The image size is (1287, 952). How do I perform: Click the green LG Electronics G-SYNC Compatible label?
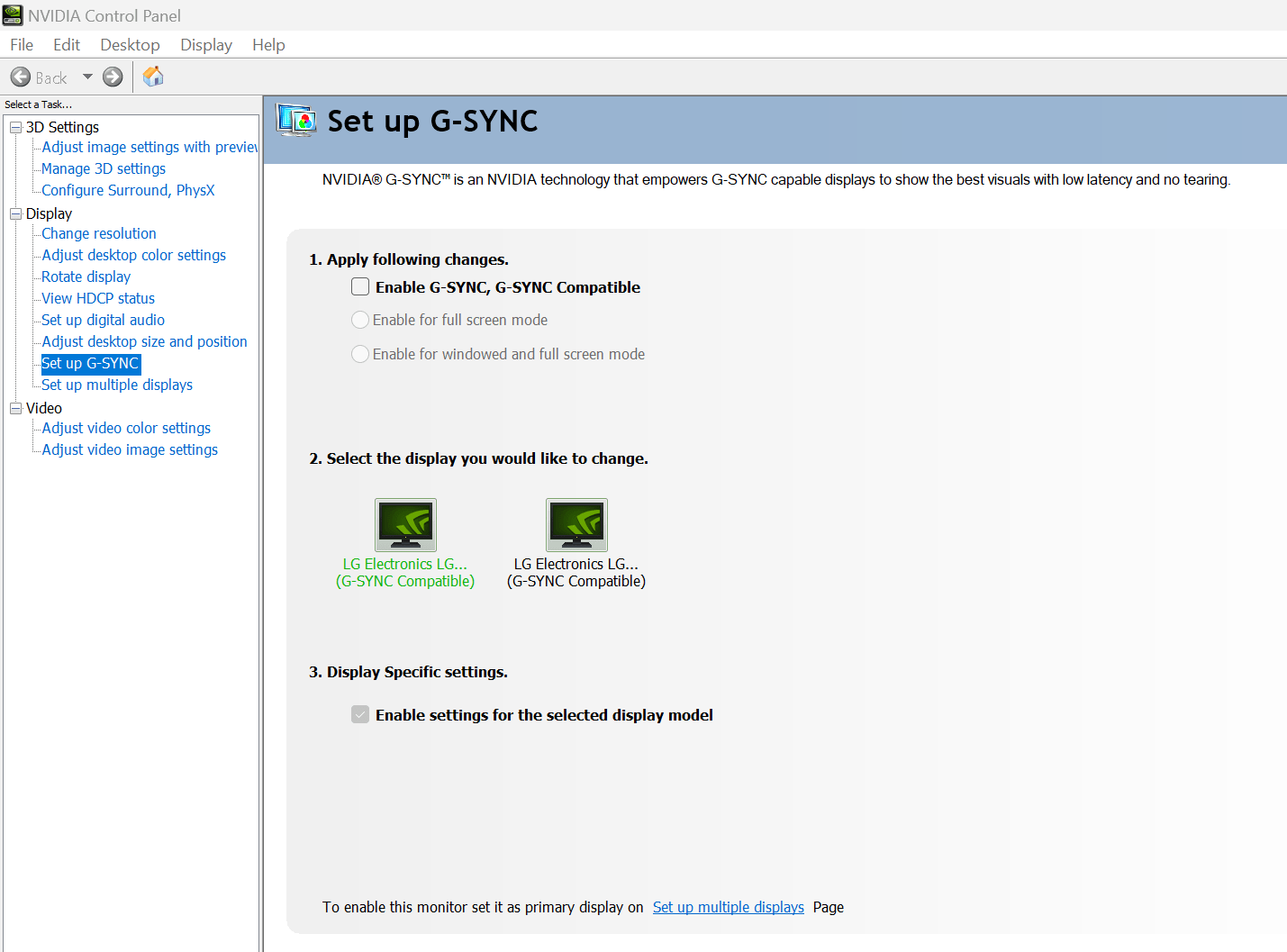pos(405,573)
